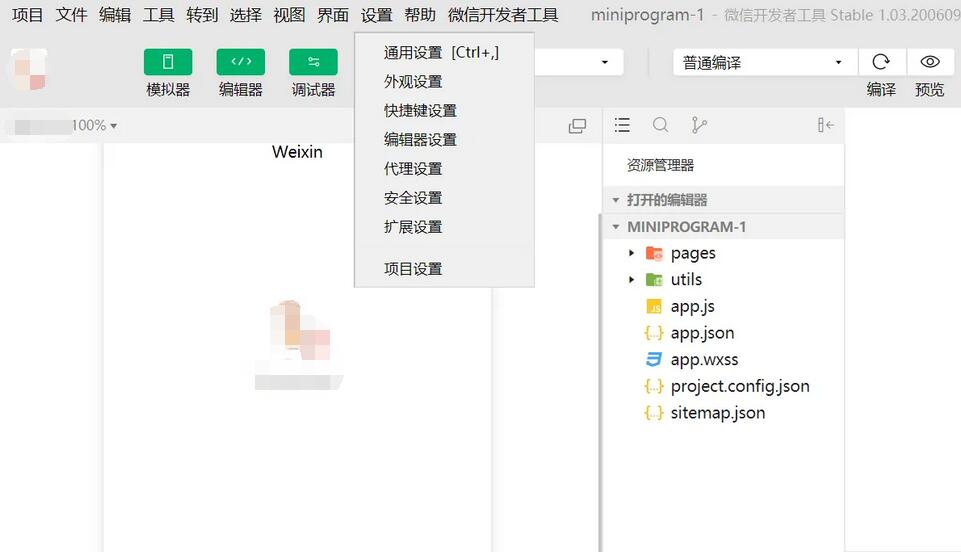Click the app.js file icon
Viewport: 961px width, 552px height.
pyautogui.click(x=654, y=306)
